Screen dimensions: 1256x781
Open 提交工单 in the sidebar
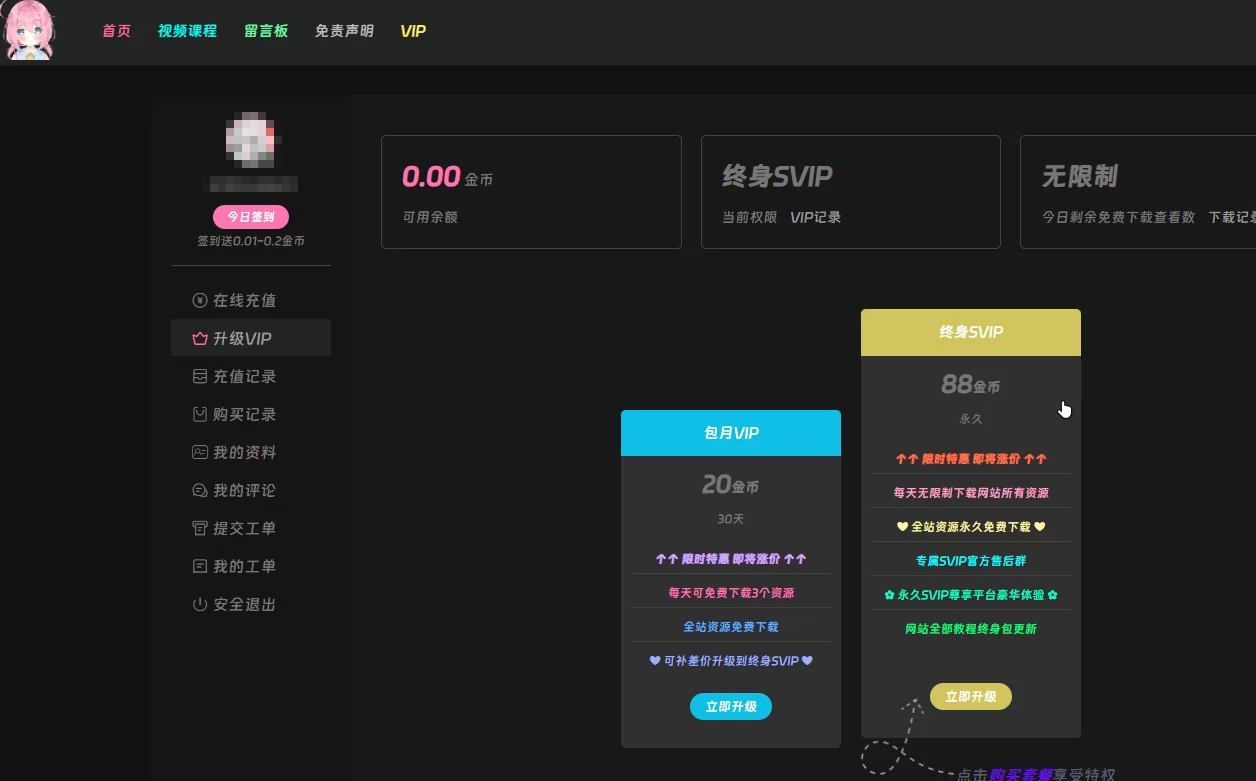coord(251,529)
